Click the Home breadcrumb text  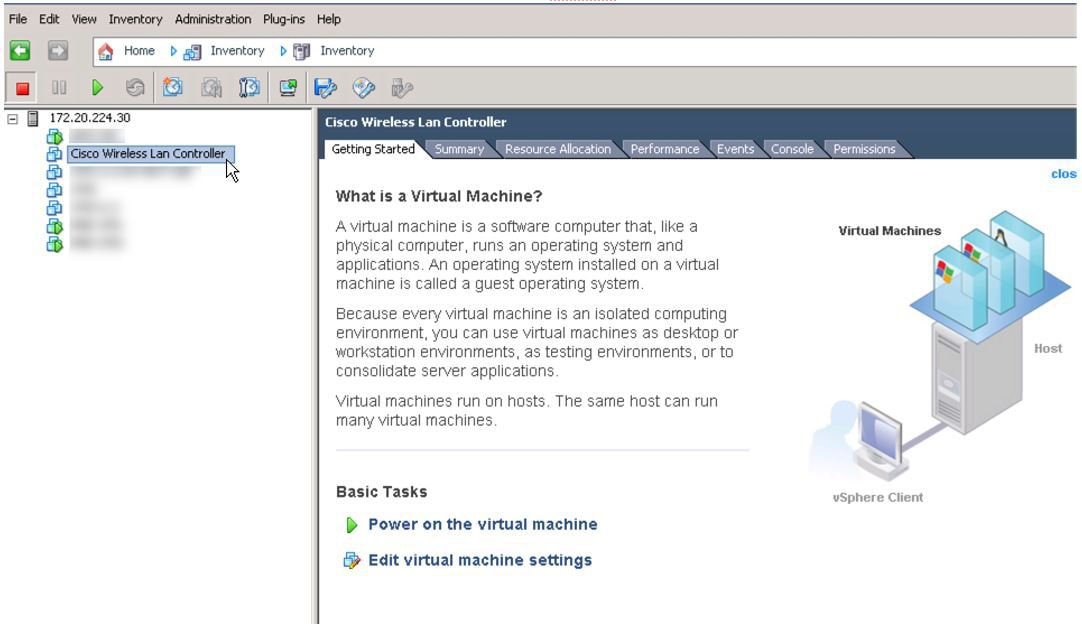click(139, 51)
